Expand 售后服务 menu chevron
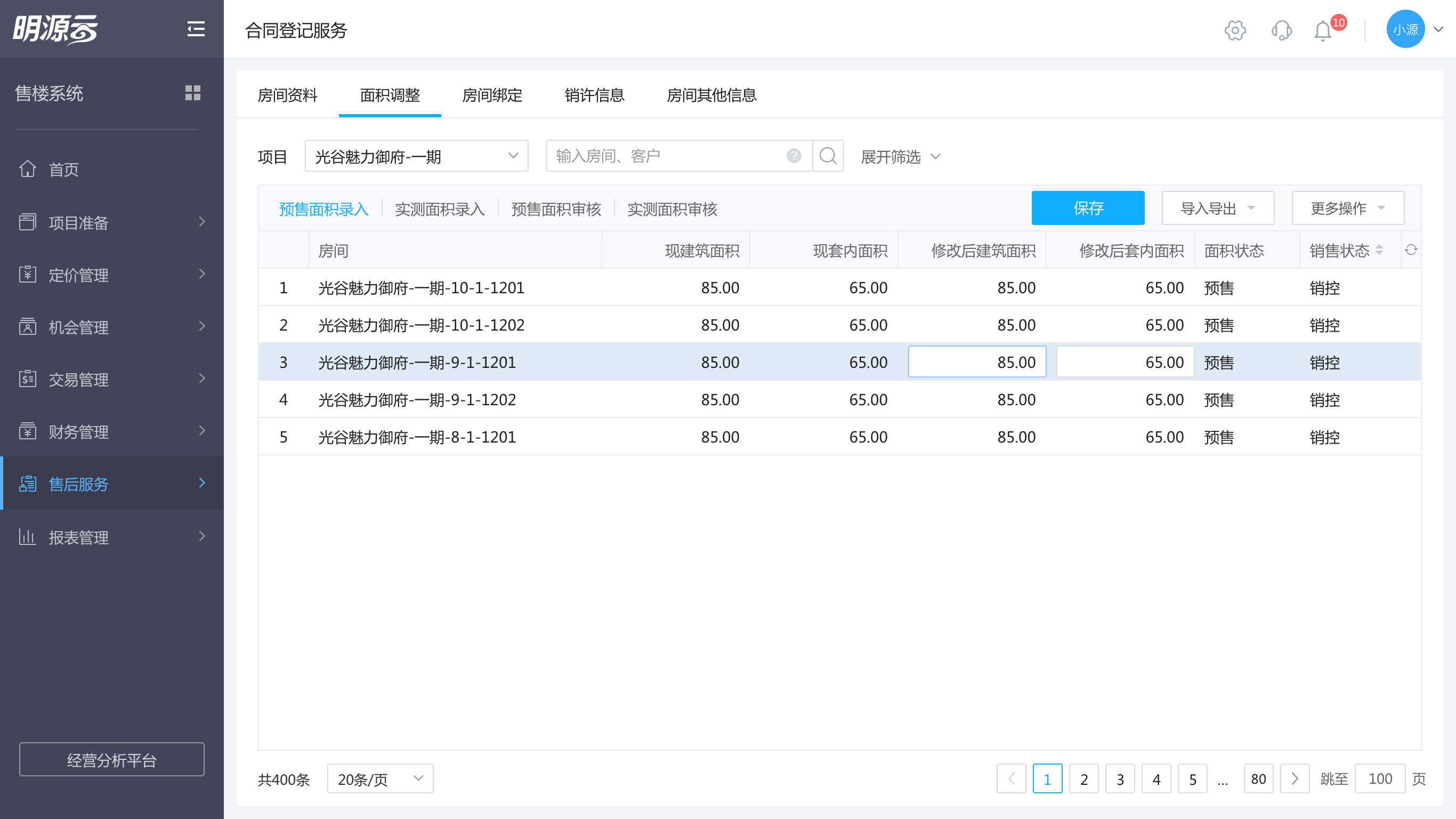Viewport: 1456px width, 819px height. point(202,483)
